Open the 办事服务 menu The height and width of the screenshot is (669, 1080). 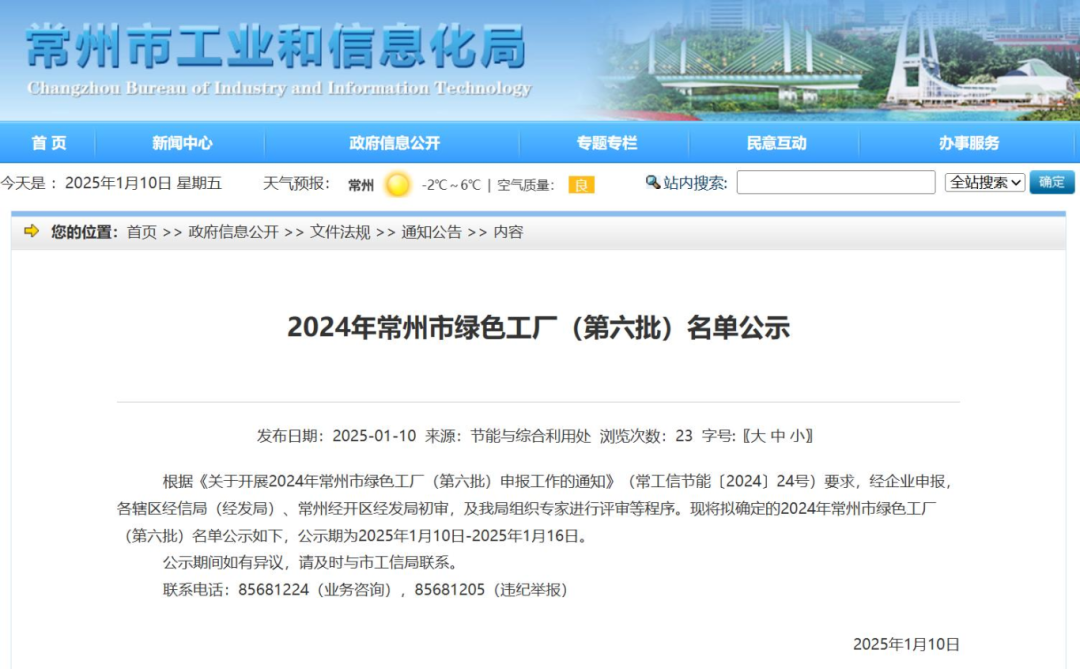[x=968, y=143]
